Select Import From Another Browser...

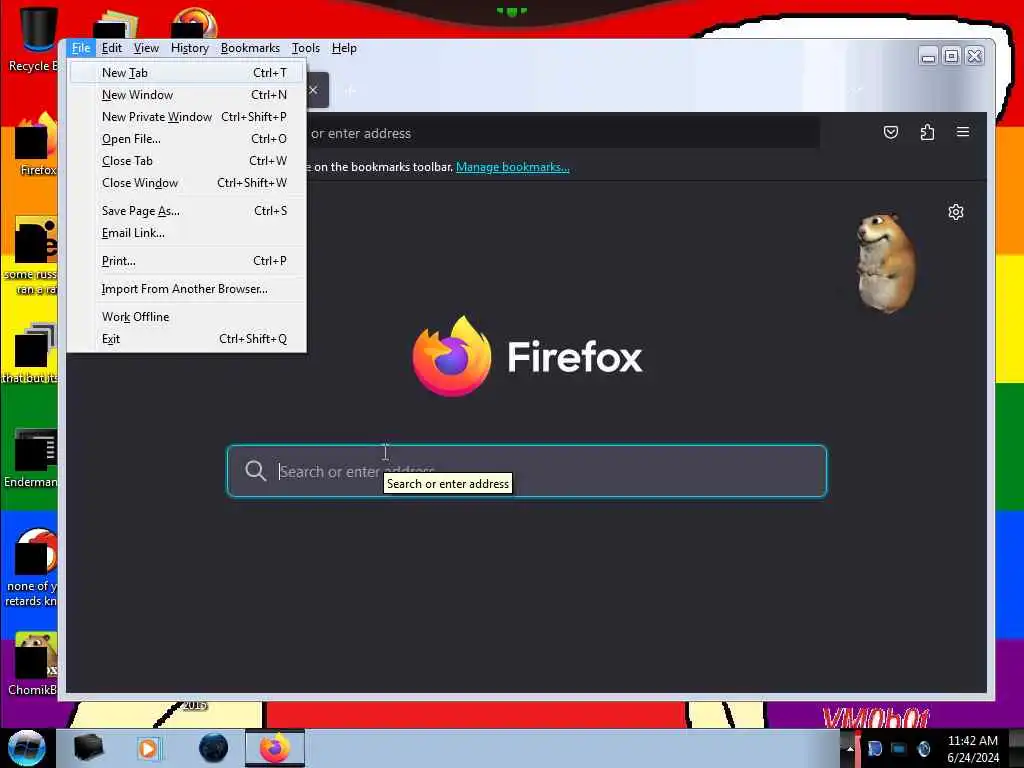tap(187, 289)
